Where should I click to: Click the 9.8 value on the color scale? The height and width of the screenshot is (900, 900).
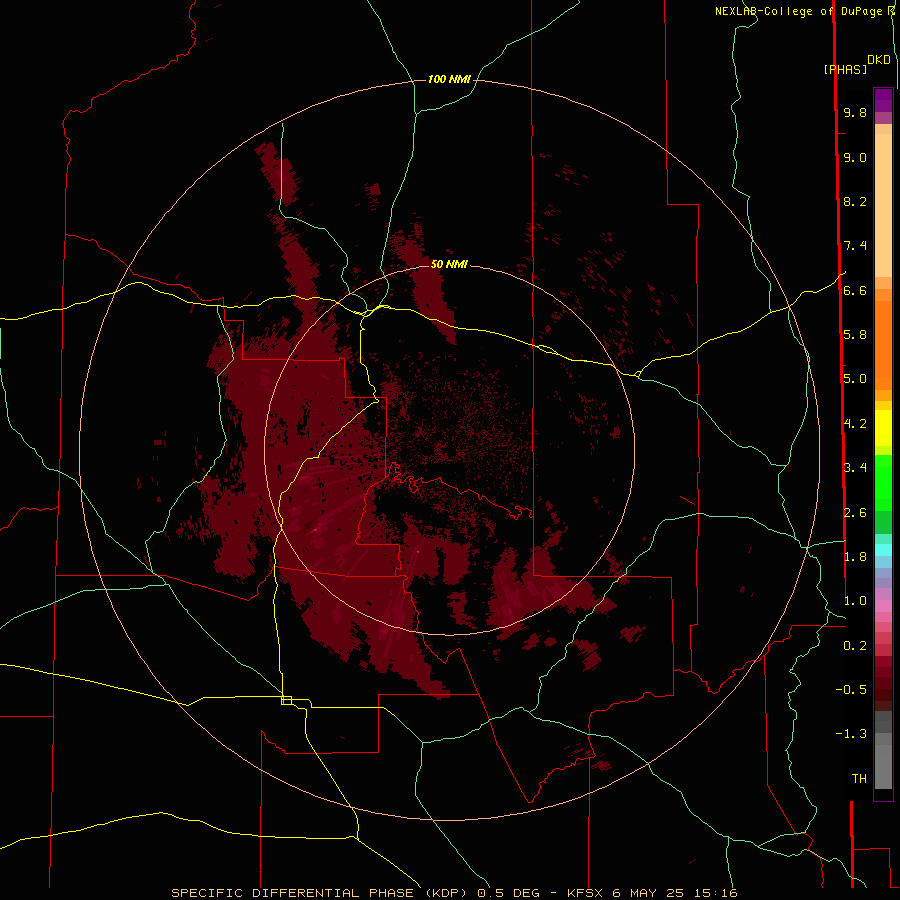(x=855, y=112)
